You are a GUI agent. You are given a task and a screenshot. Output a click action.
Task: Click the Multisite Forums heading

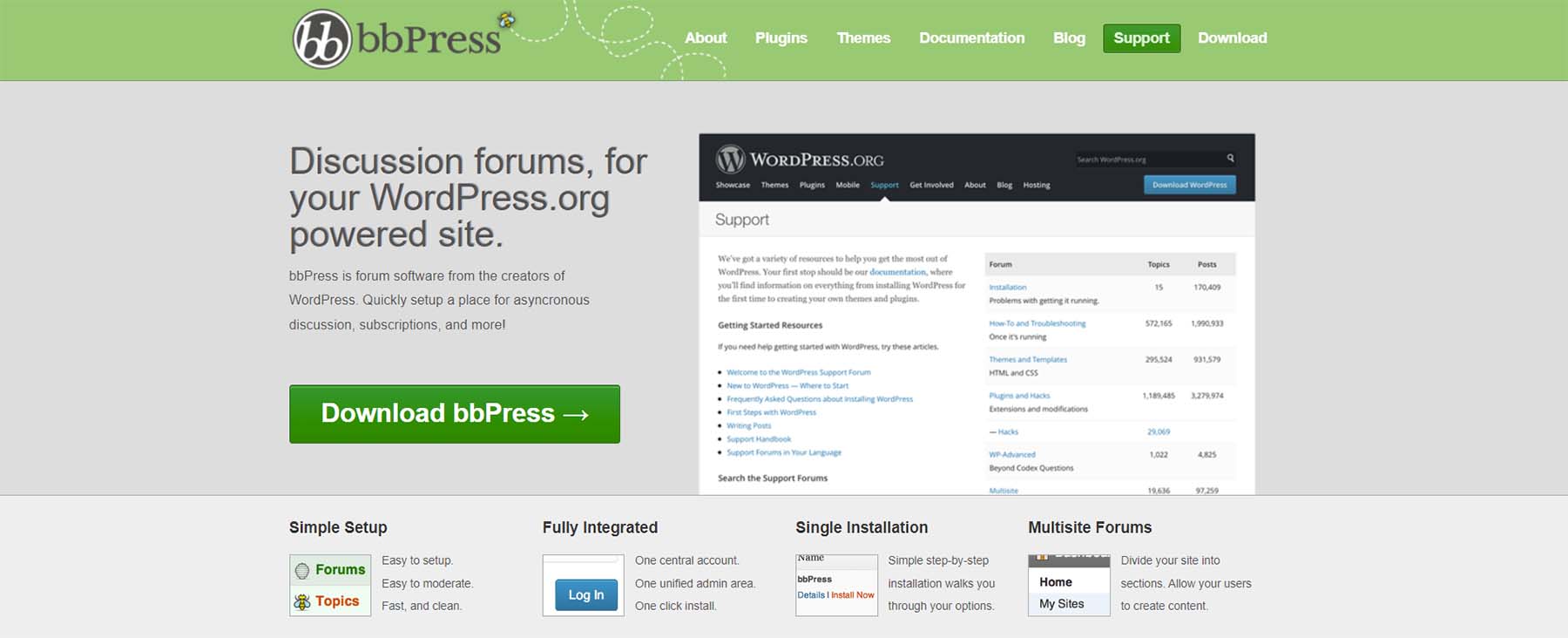point(1090,527)
